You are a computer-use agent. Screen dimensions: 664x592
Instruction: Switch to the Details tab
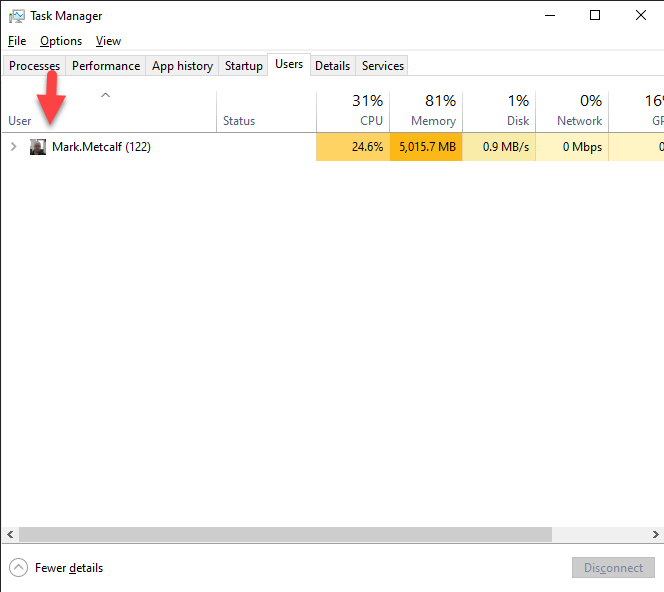point(332,66)
